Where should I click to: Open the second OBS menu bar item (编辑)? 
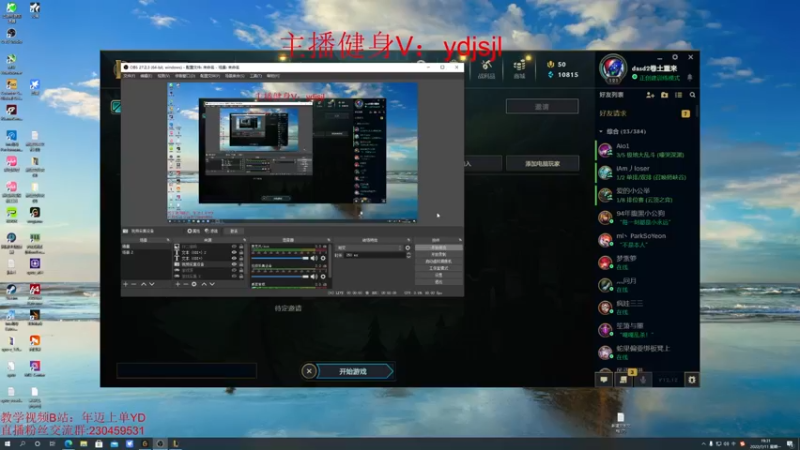click(x=146, y=76)
